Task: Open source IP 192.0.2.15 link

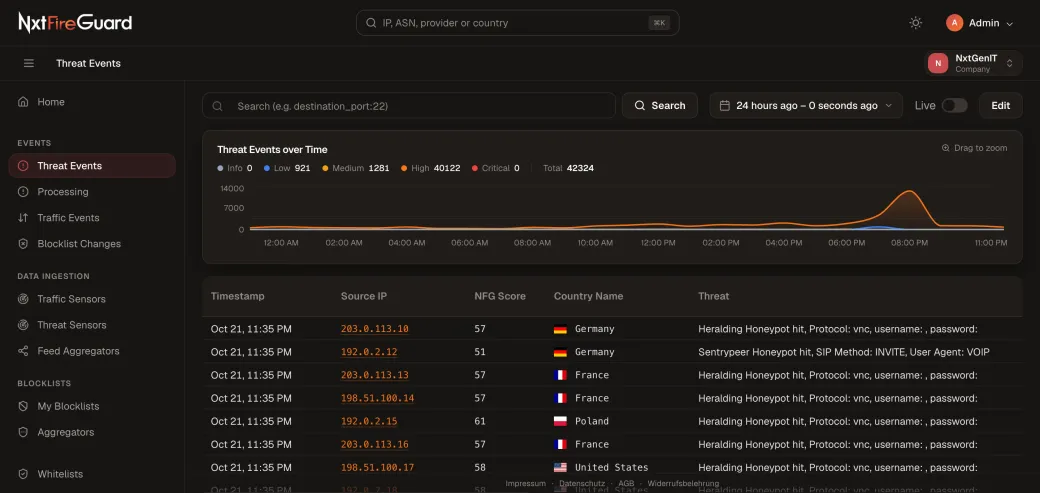Action: point(369,421)
